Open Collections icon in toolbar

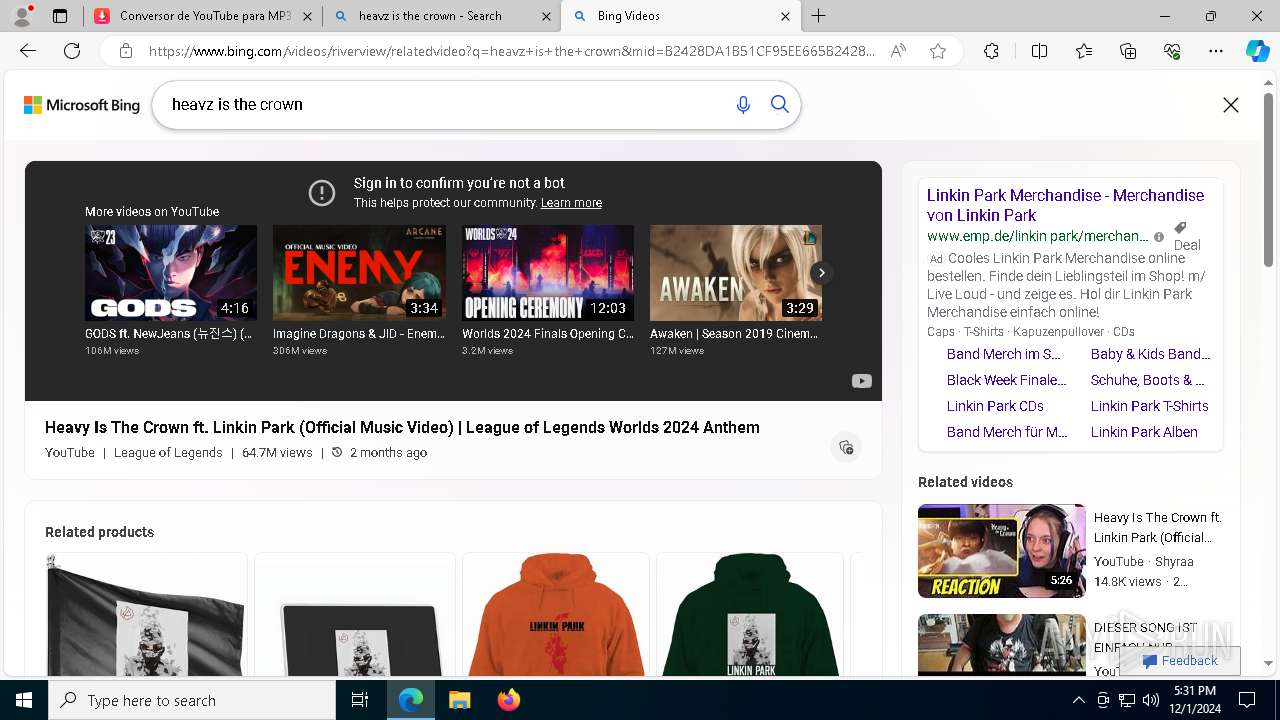click(1128, 51)
